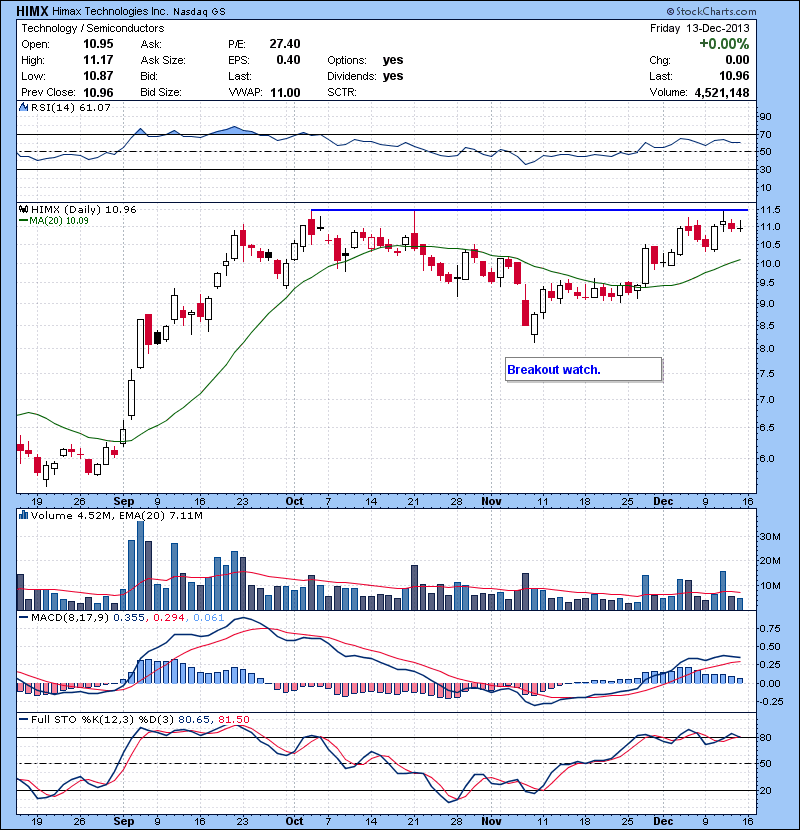
Task: Click the 'Nov' label on price chart axis
Action: pyautogui.click(x=491, y=501)
